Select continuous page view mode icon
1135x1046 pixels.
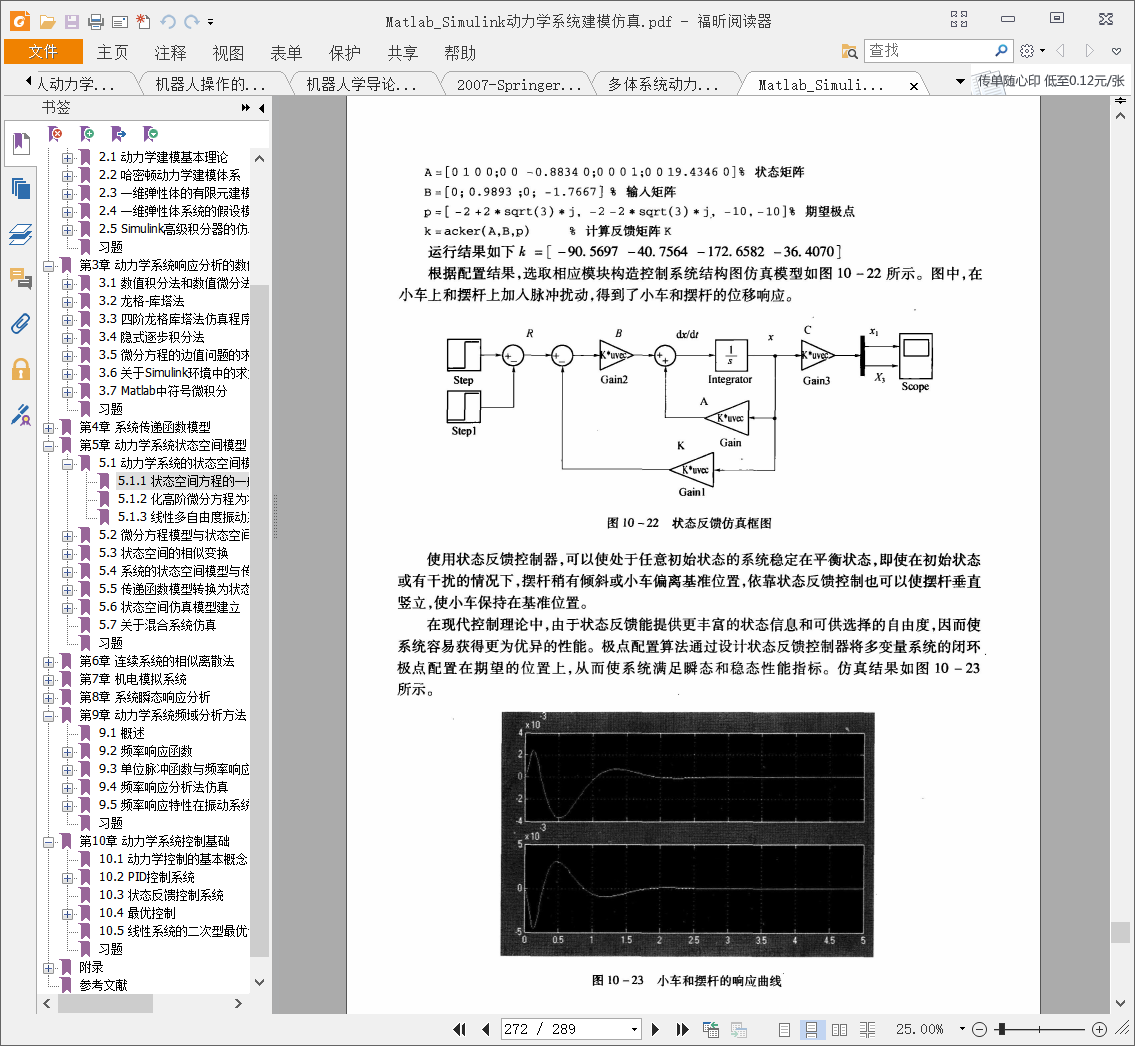811,1029
